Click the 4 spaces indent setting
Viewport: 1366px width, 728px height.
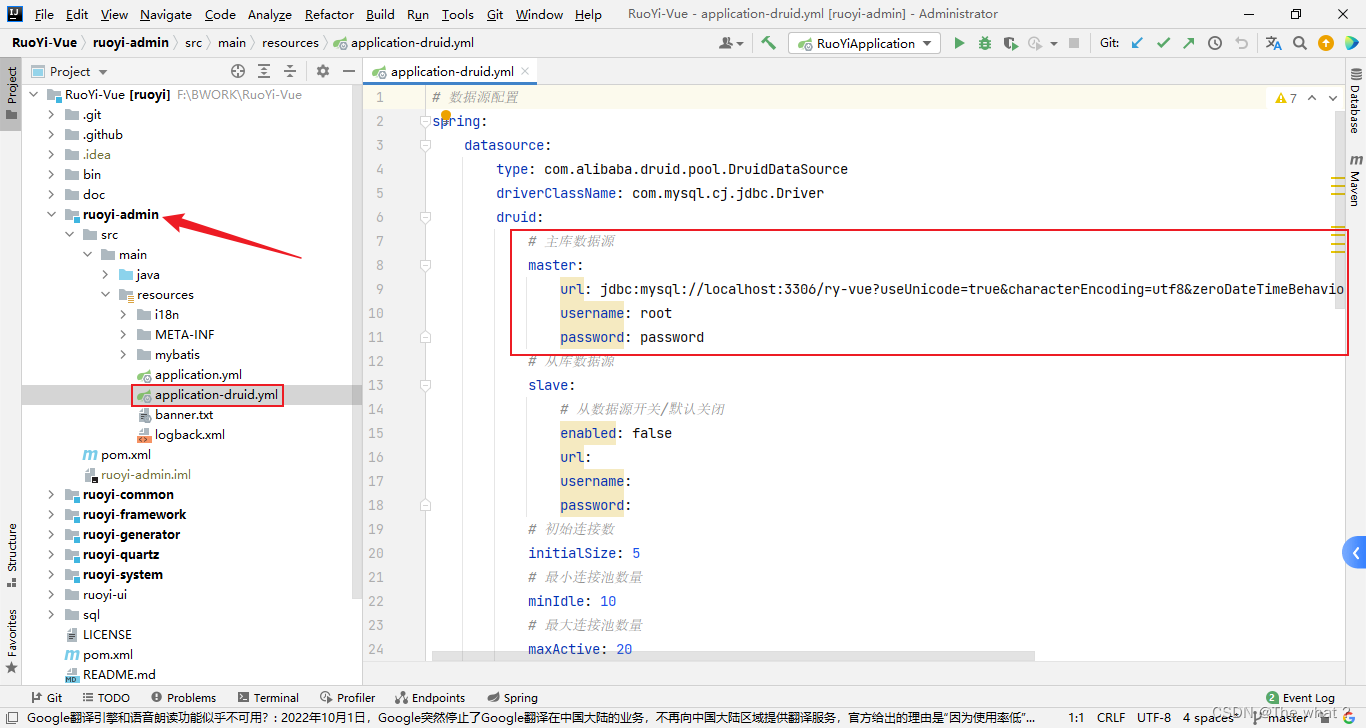coord(1208,717)
